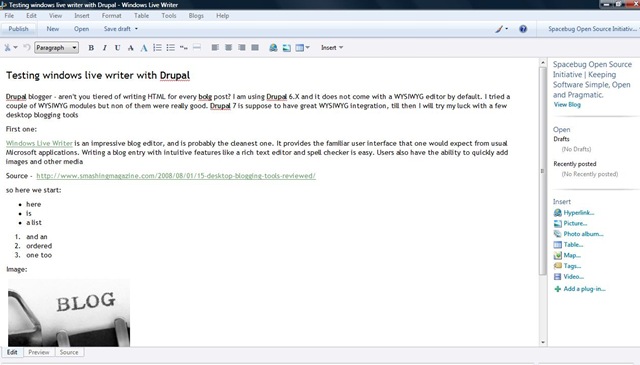Click the New post button
Screen dimensions: 640x365
(53, 29)
